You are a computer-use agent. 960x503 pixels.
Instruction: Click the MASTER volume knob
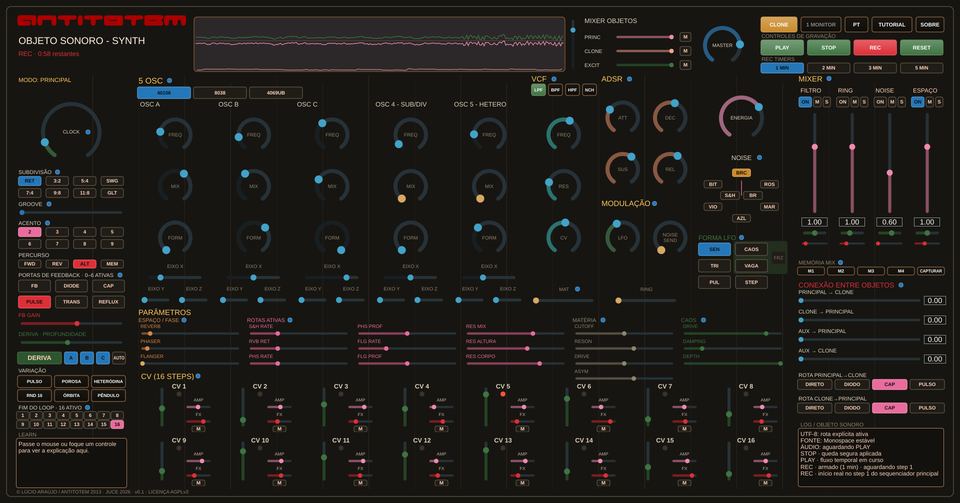tap(722, 45)
